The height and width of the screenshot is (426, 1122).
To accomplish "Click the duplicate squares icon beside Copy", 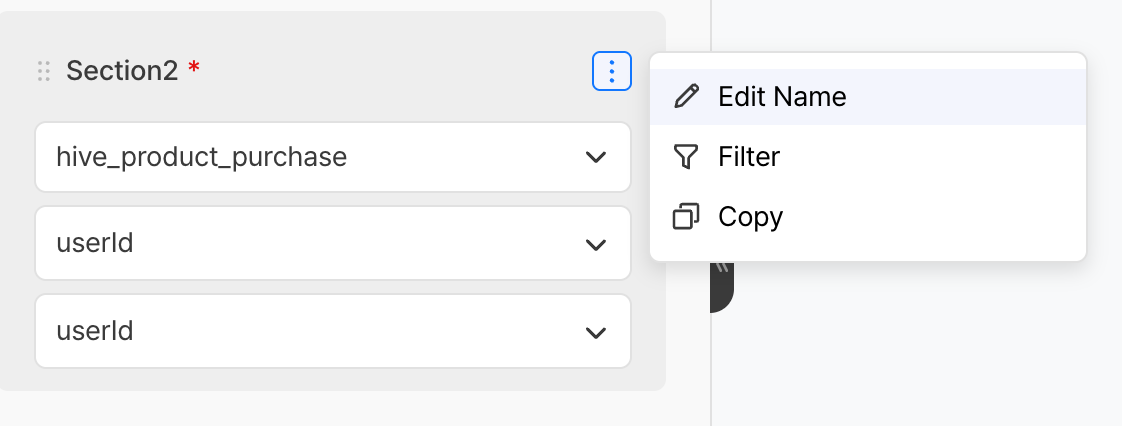I will (x=686, y=217).
